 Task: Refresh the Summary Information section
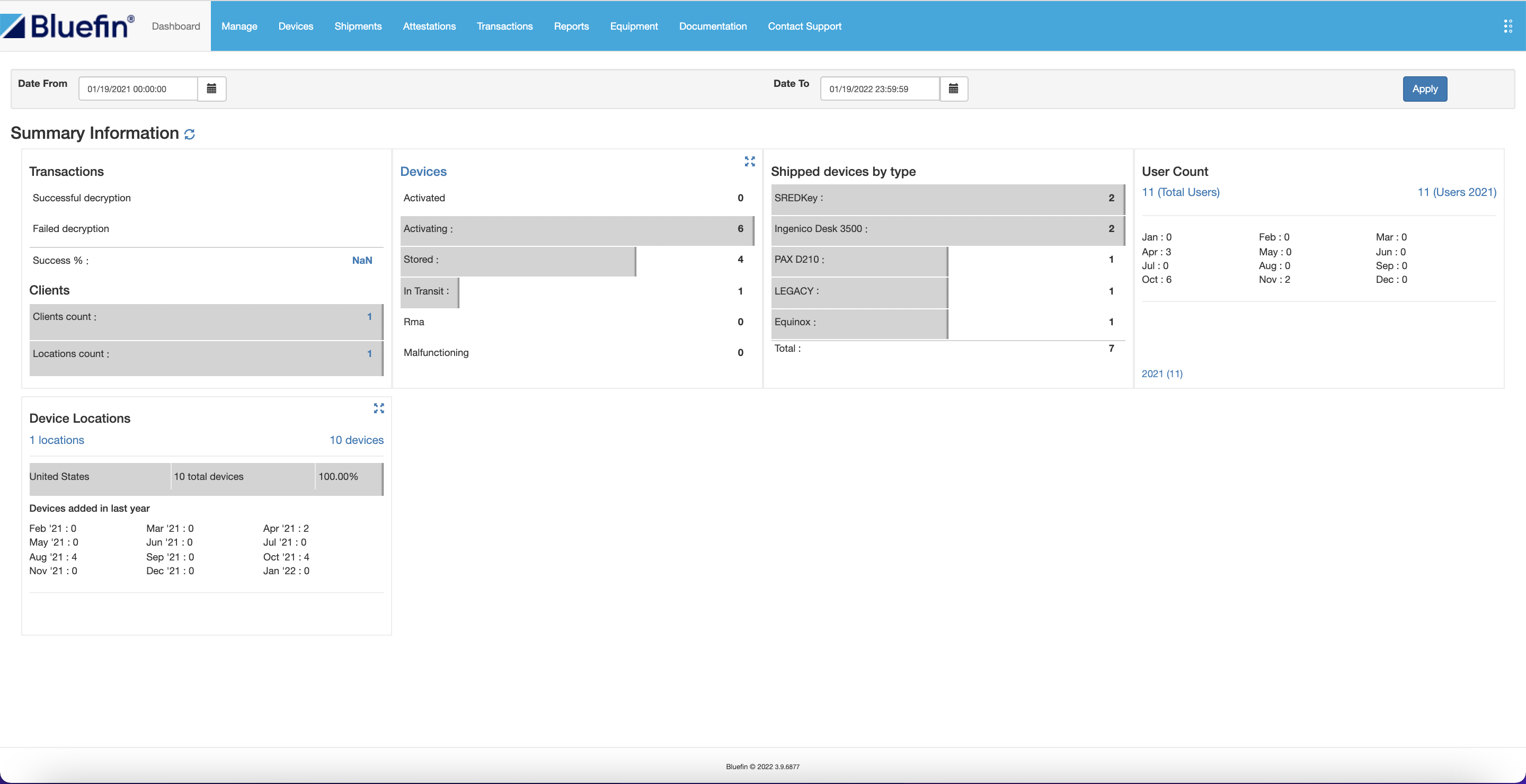[x=190, y=135]
